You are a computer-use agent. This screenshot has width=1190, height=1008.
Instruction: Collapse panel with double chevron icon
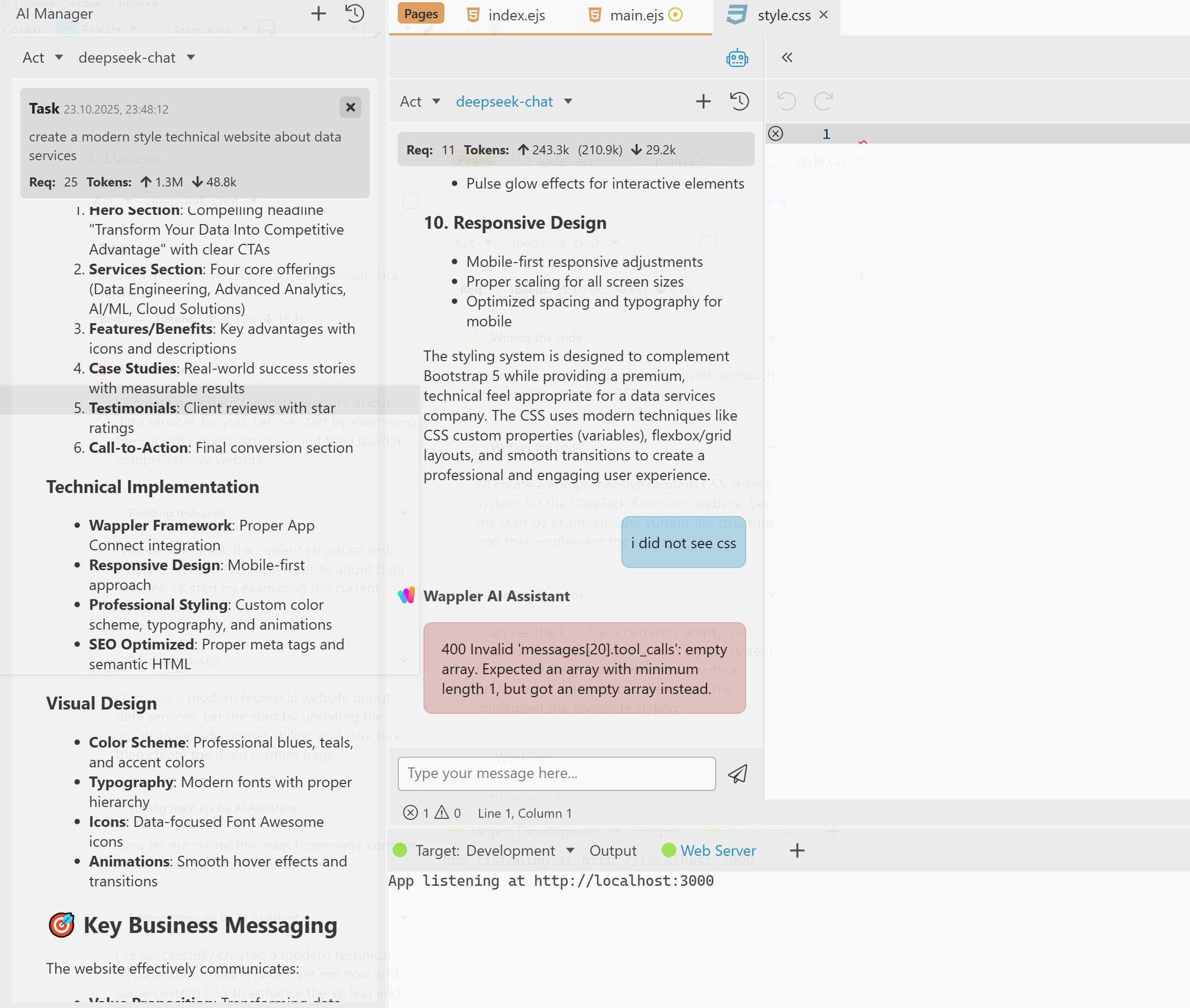click(x=787, y=58)
